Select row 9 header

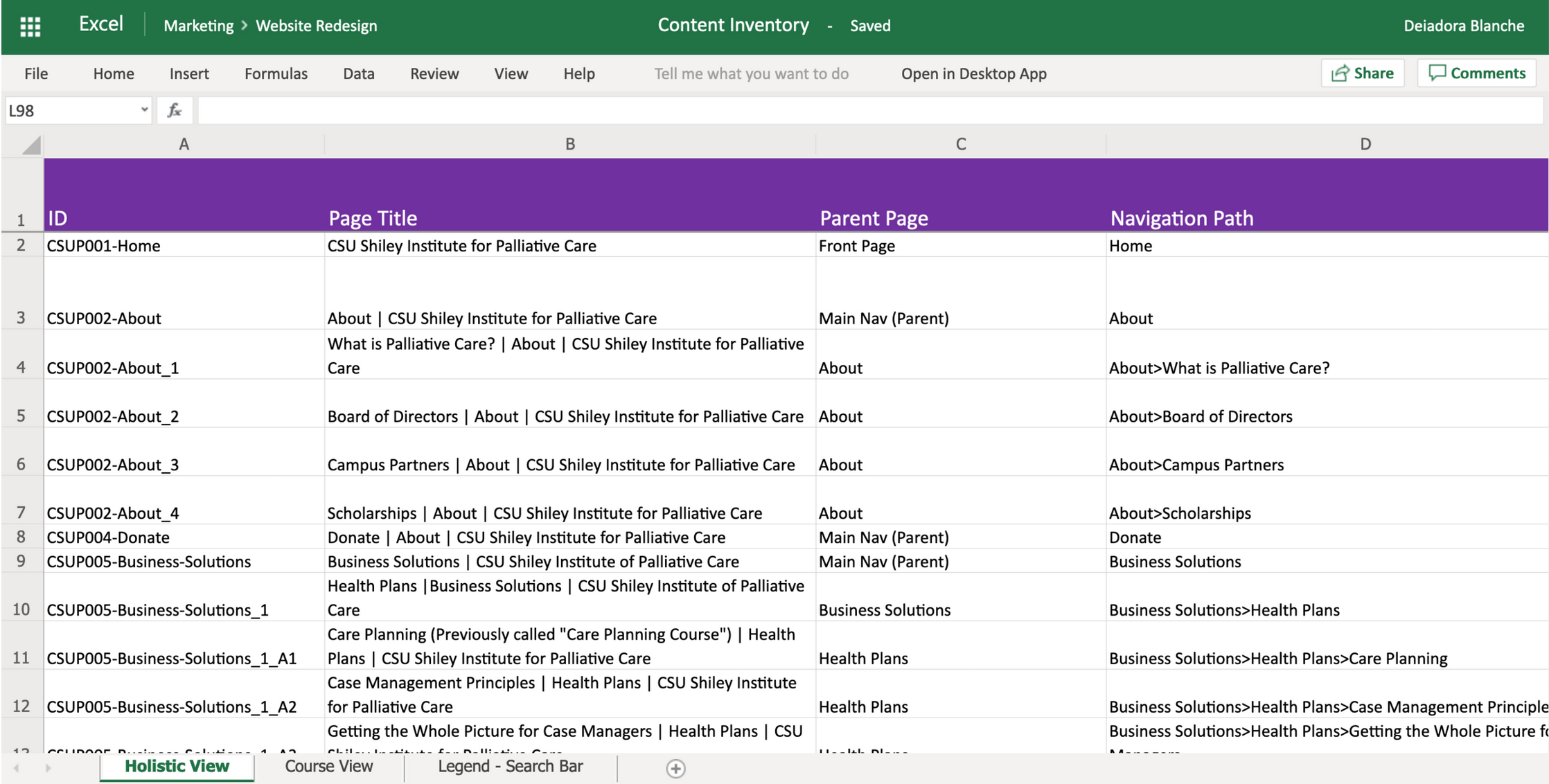[21, 561]
